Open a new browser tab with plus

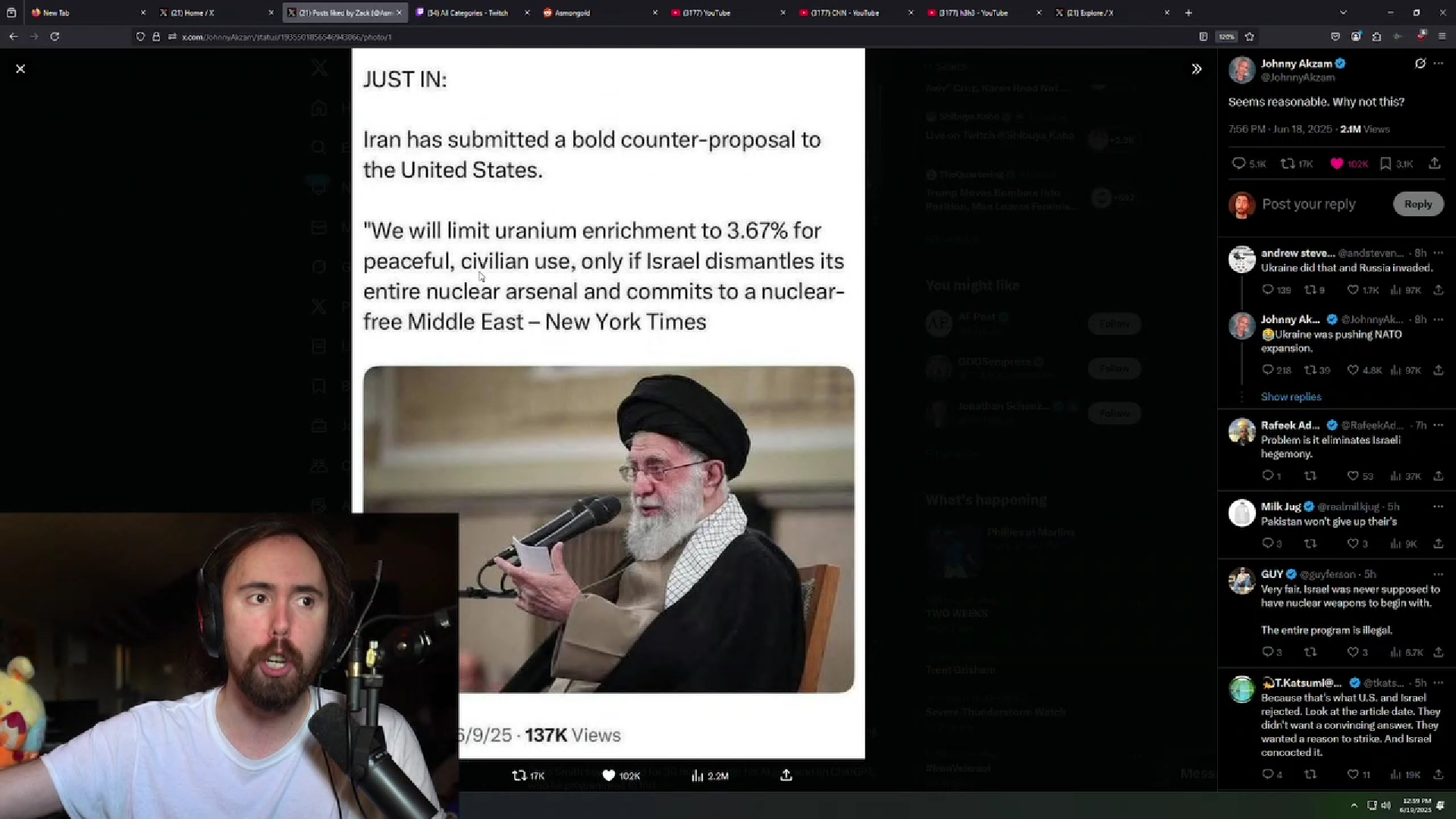tap(1188, 13)
